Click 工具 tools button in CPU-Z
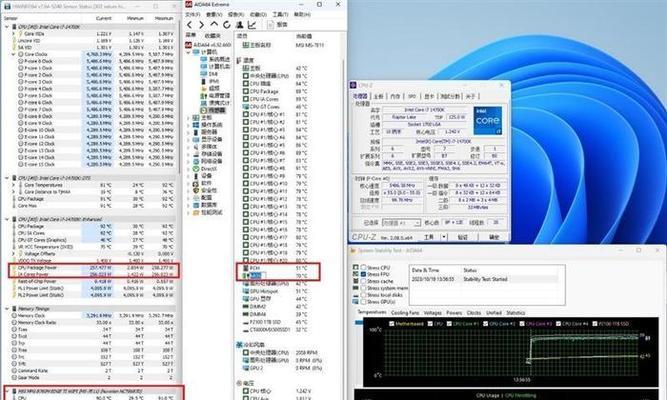 (x=429, y=237)
